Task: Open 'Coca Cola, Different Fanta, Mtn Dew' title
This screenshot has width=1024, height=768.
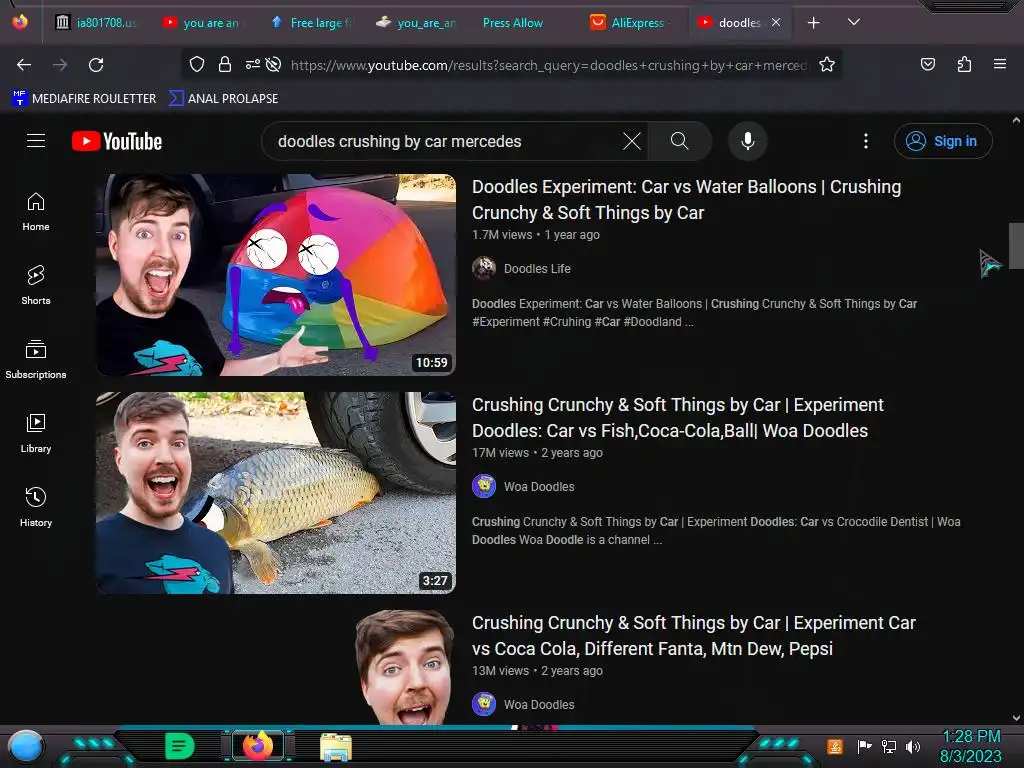Action: point(694,636)
